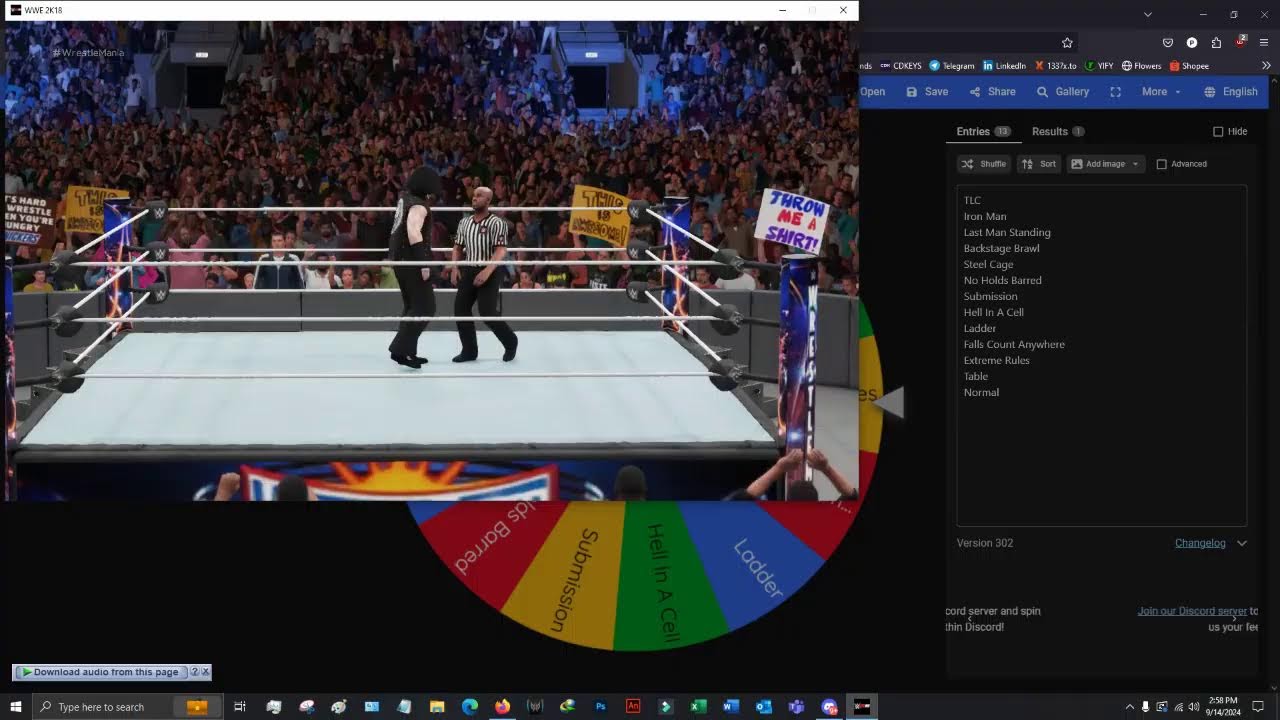This screenshot has width=1280, height=720.
Task: Enable the Advanced checkbox
Action: point(1161,164)
